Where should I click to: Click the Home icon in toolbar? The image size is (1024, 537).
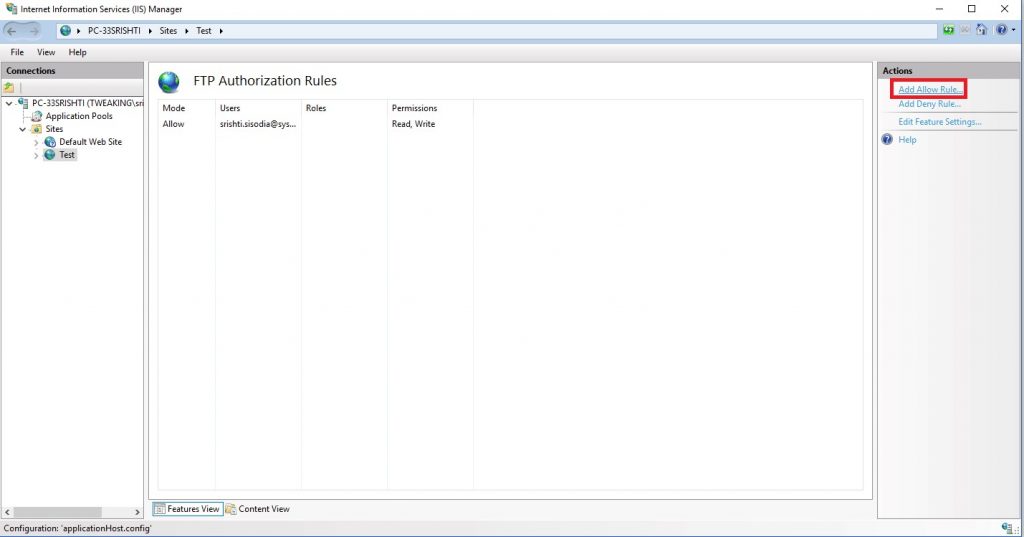(x=982, y=30)
